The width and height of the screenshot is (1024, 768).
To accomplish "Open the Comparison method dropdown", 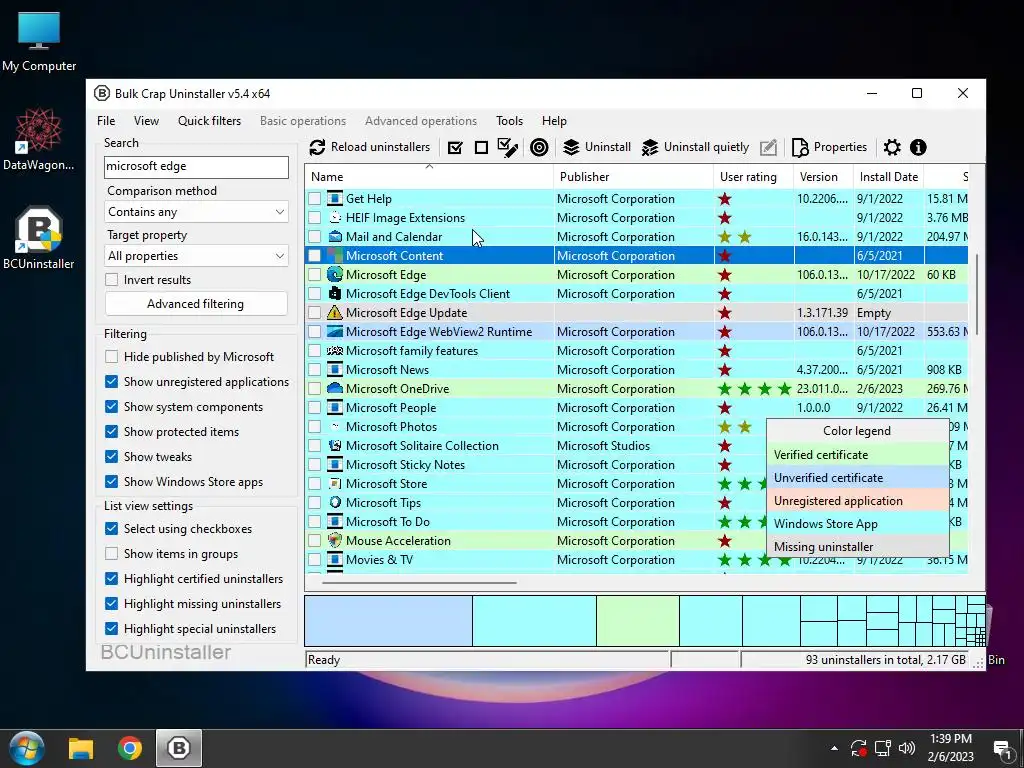I will pyautogui.click(x=196, y=212).
